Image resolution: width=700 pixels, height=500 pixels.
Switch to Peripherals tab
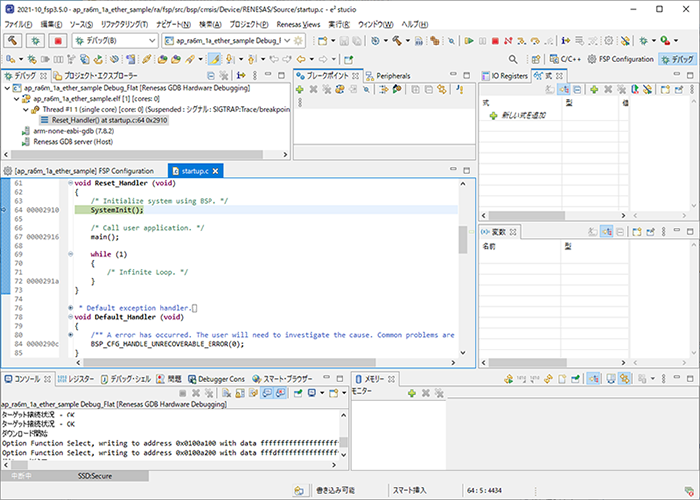click(388, 75)
